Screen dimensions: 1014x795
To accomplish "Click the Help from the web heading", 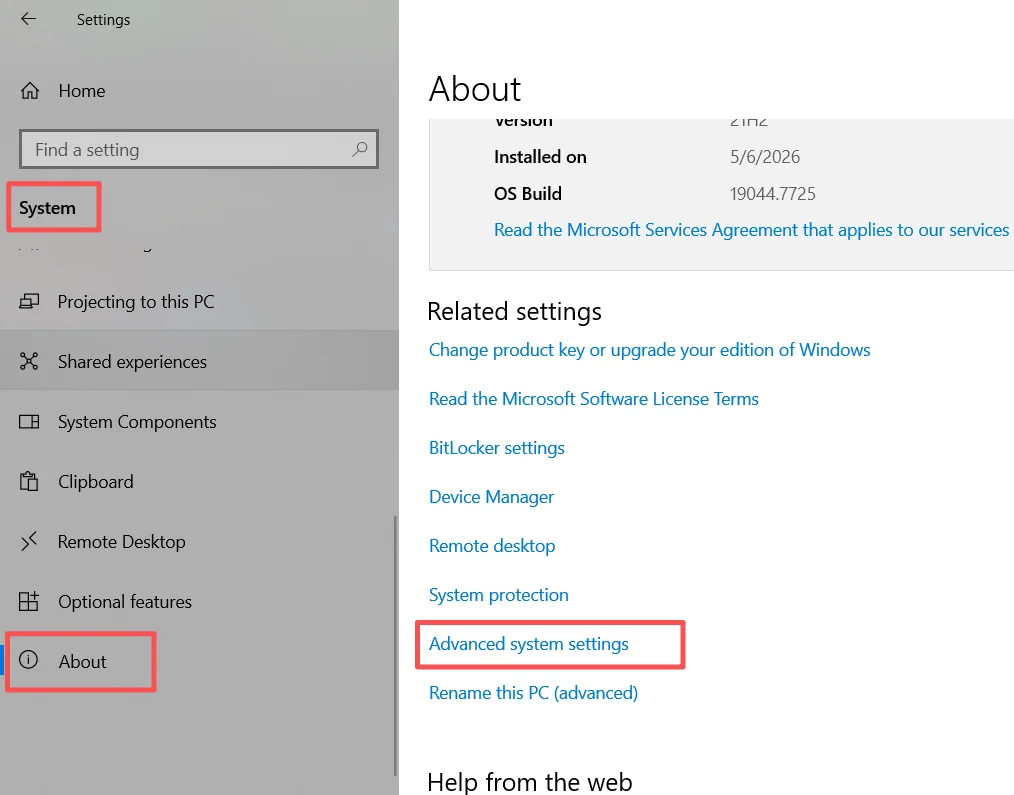I will (530, 781).
